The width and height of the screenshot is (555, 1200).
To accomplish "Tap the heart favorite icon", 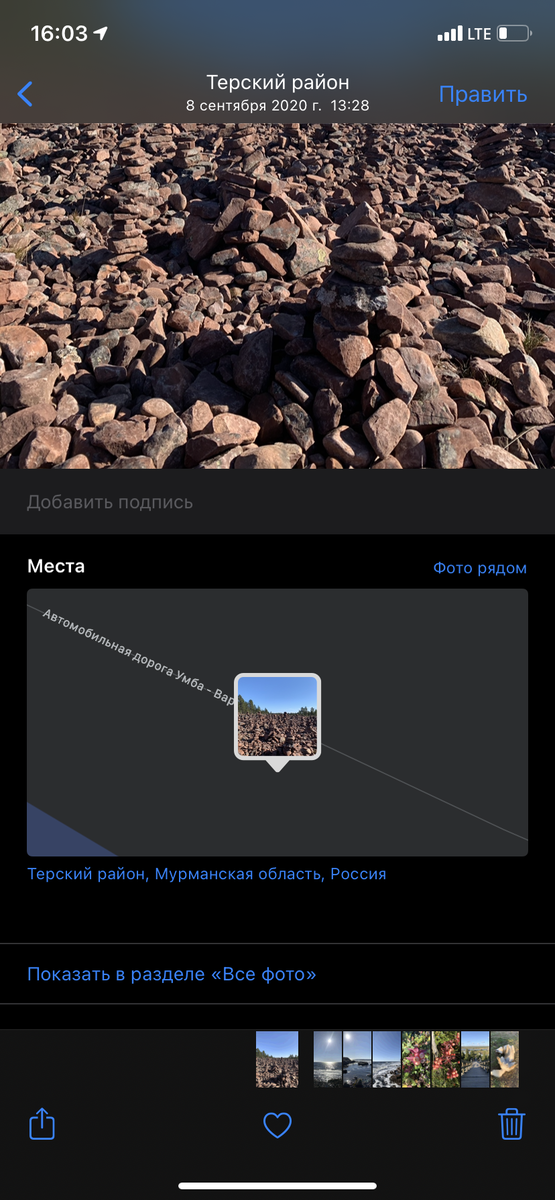I will (277, 1126).
